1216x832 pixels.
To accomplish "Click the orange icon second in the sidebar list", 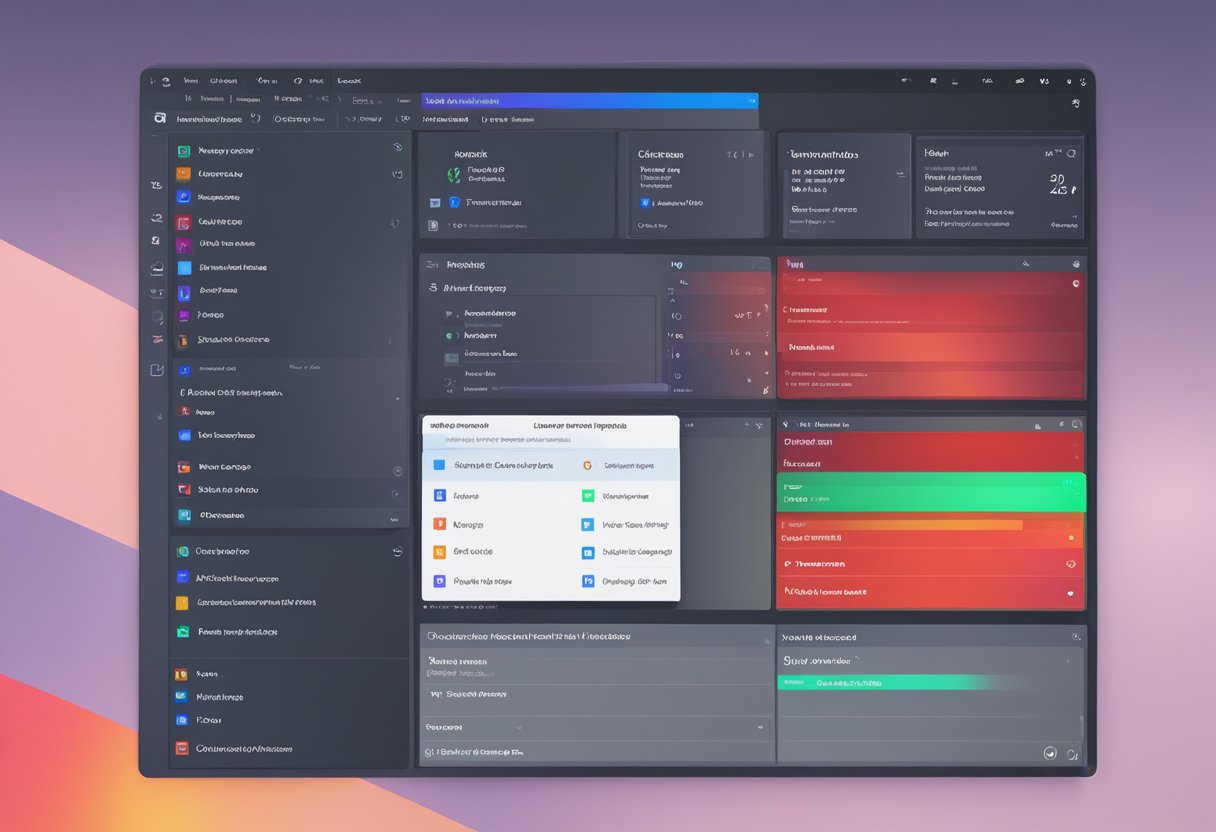I will pos(183,174).
